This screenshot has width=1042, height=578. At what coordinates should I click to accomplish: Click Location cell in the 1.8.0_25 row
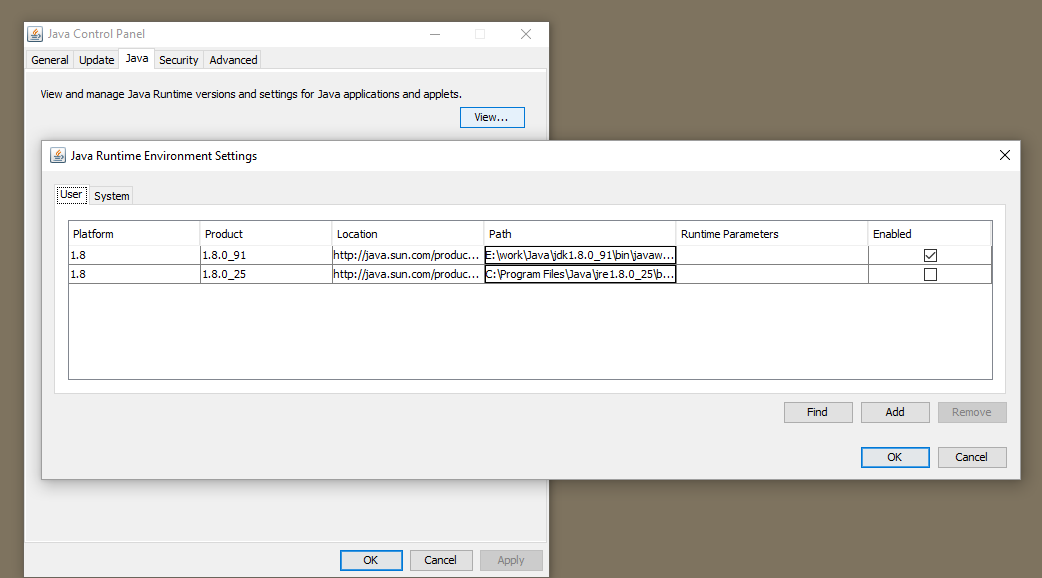pos(408,274)
